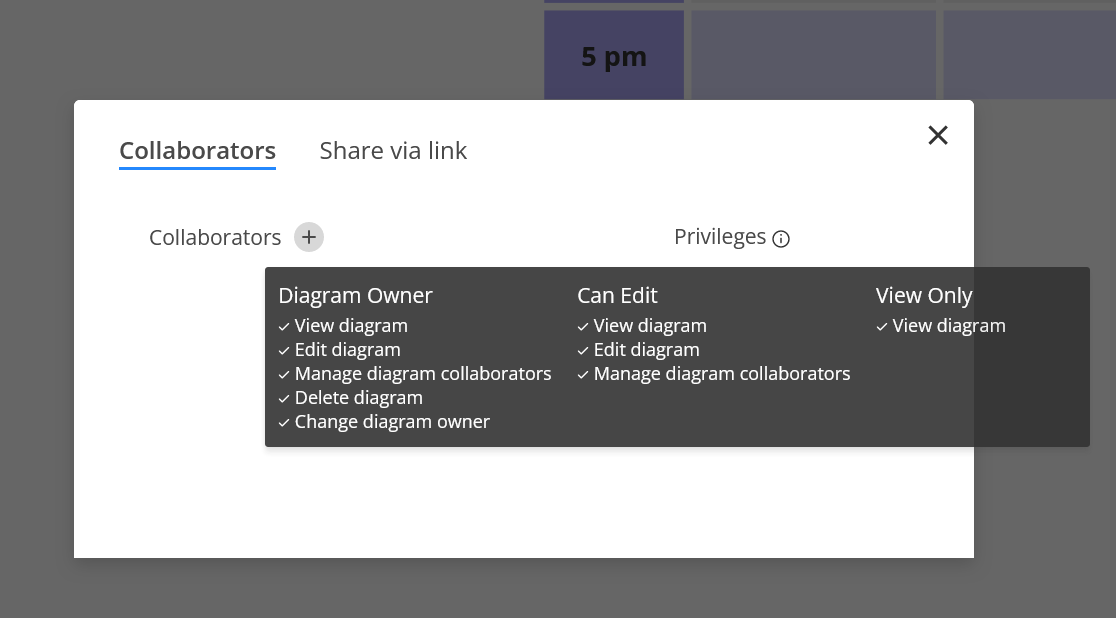Click the Privileges column label

click(719, 237)
